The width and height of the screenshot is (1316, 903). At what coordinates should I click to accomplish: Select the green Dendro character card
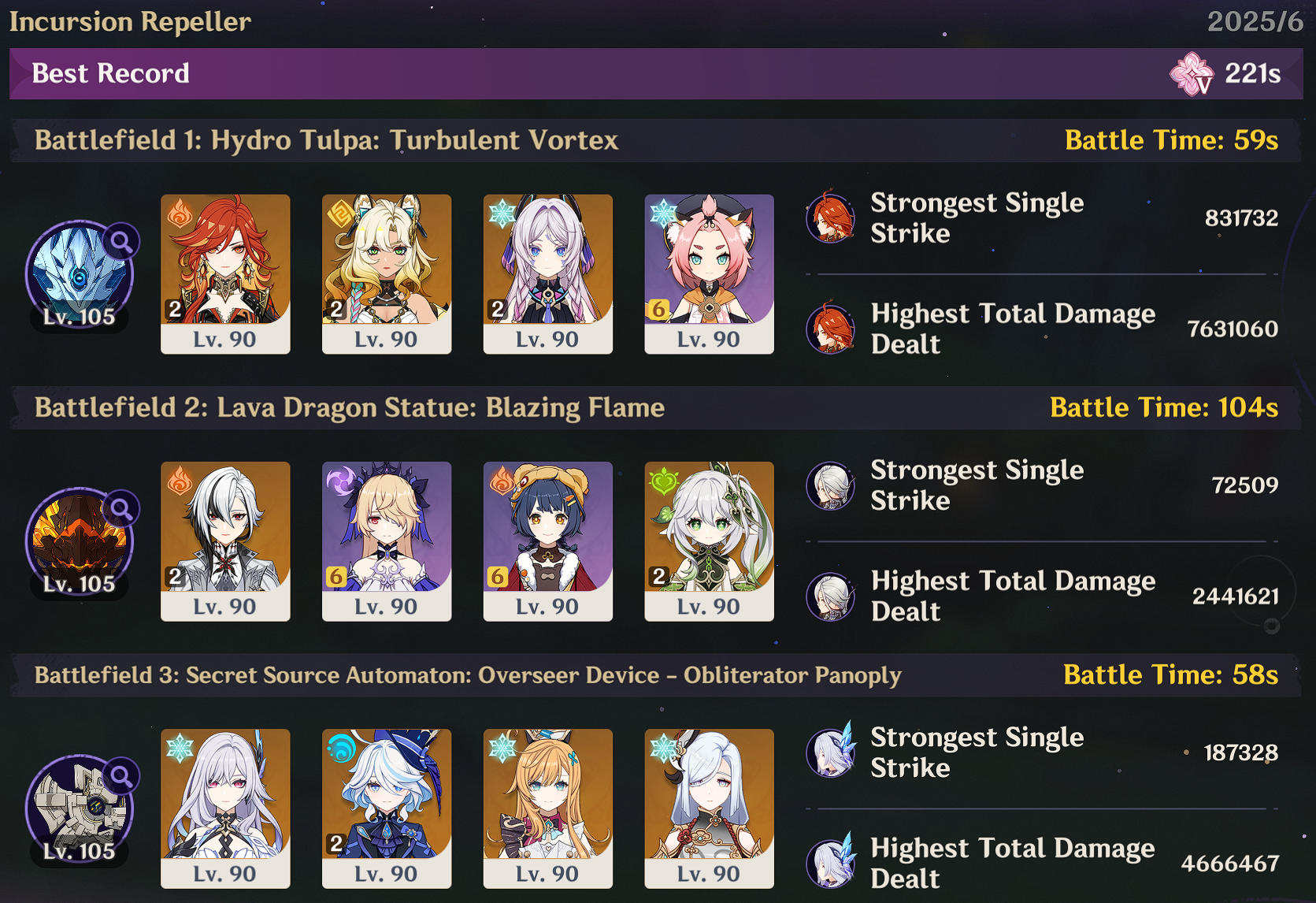tap(709, 541)
